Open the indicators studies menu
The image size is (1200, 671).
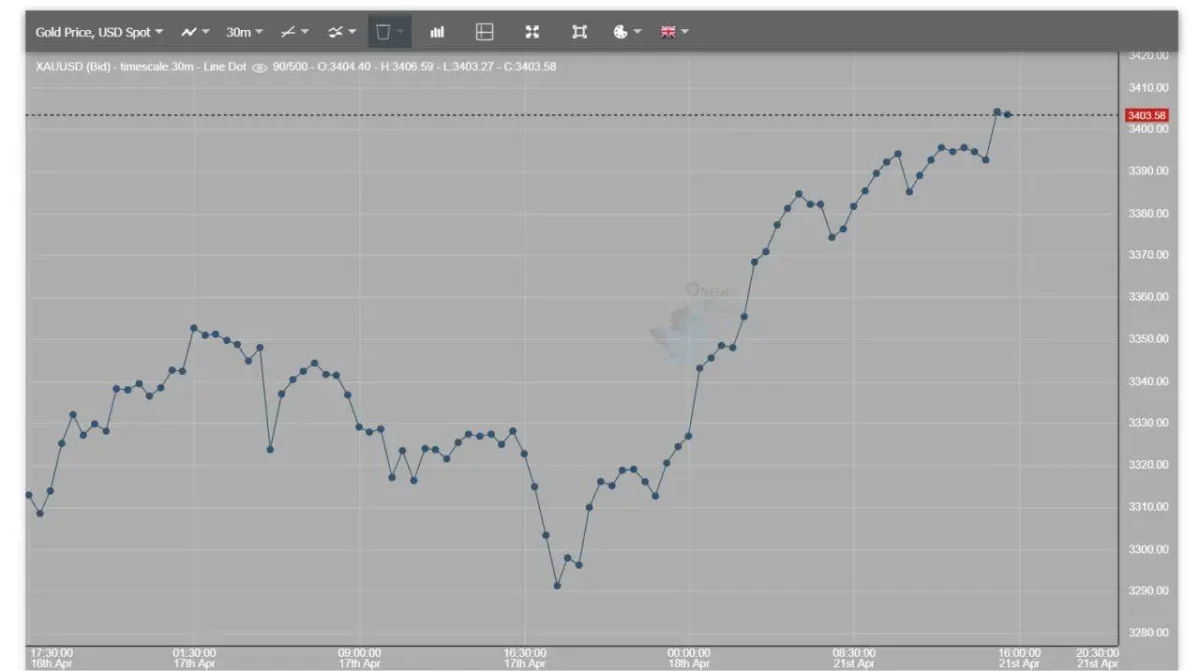pos(342,32)
